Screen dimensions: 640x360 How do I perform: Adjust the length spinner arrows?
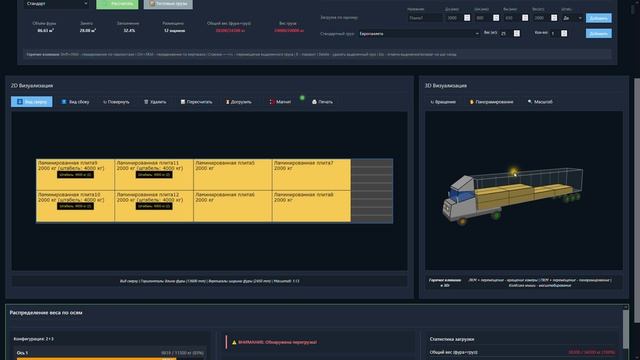tap(467, 18)
